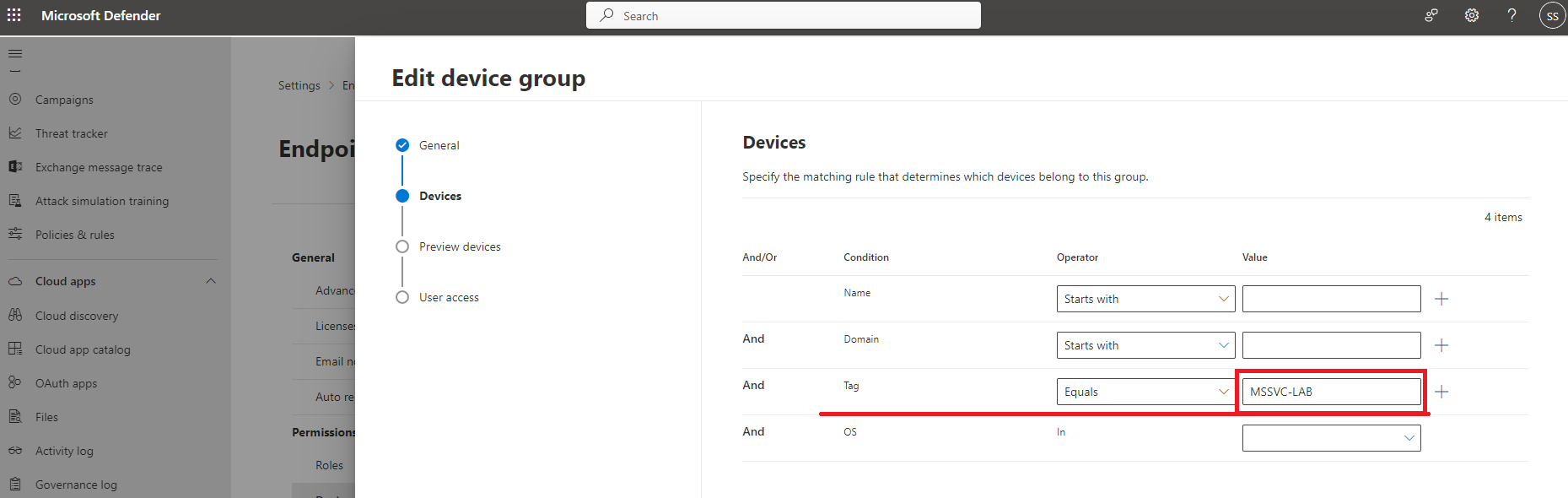Open Attack simulation training in sidebar
Screen dimensions: 1568x498
(102, 201)
